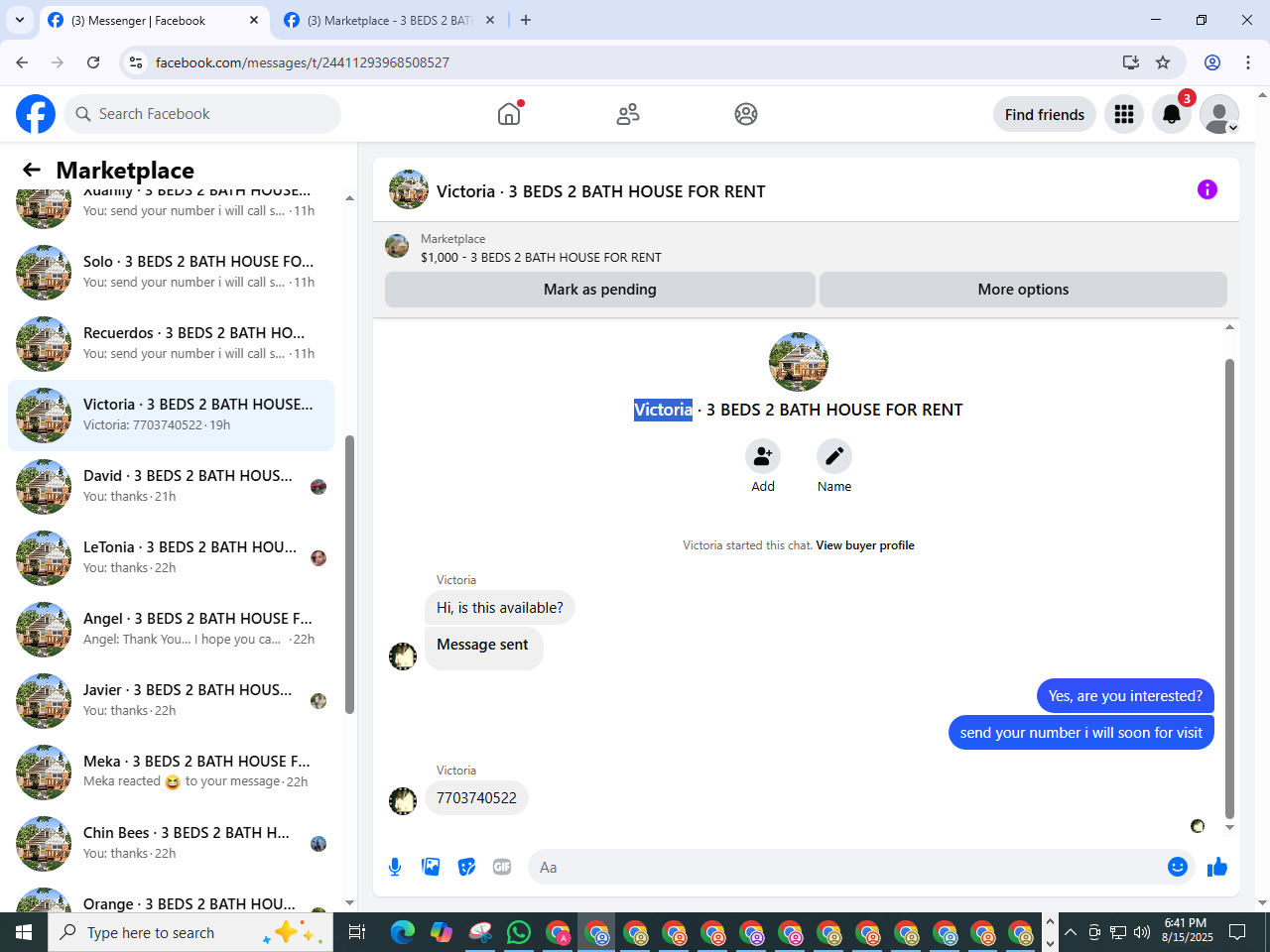The width and height of the screenshot is (1270, 952).
Task: Open View buyer profile link
Action: tap(865, 545)
